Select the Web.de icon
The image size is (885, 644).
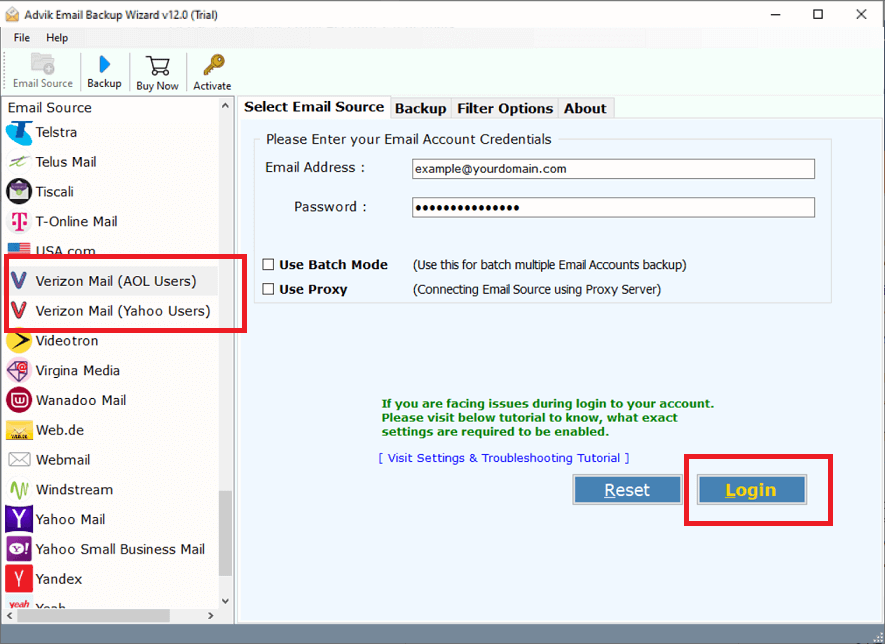click(19, 430)
